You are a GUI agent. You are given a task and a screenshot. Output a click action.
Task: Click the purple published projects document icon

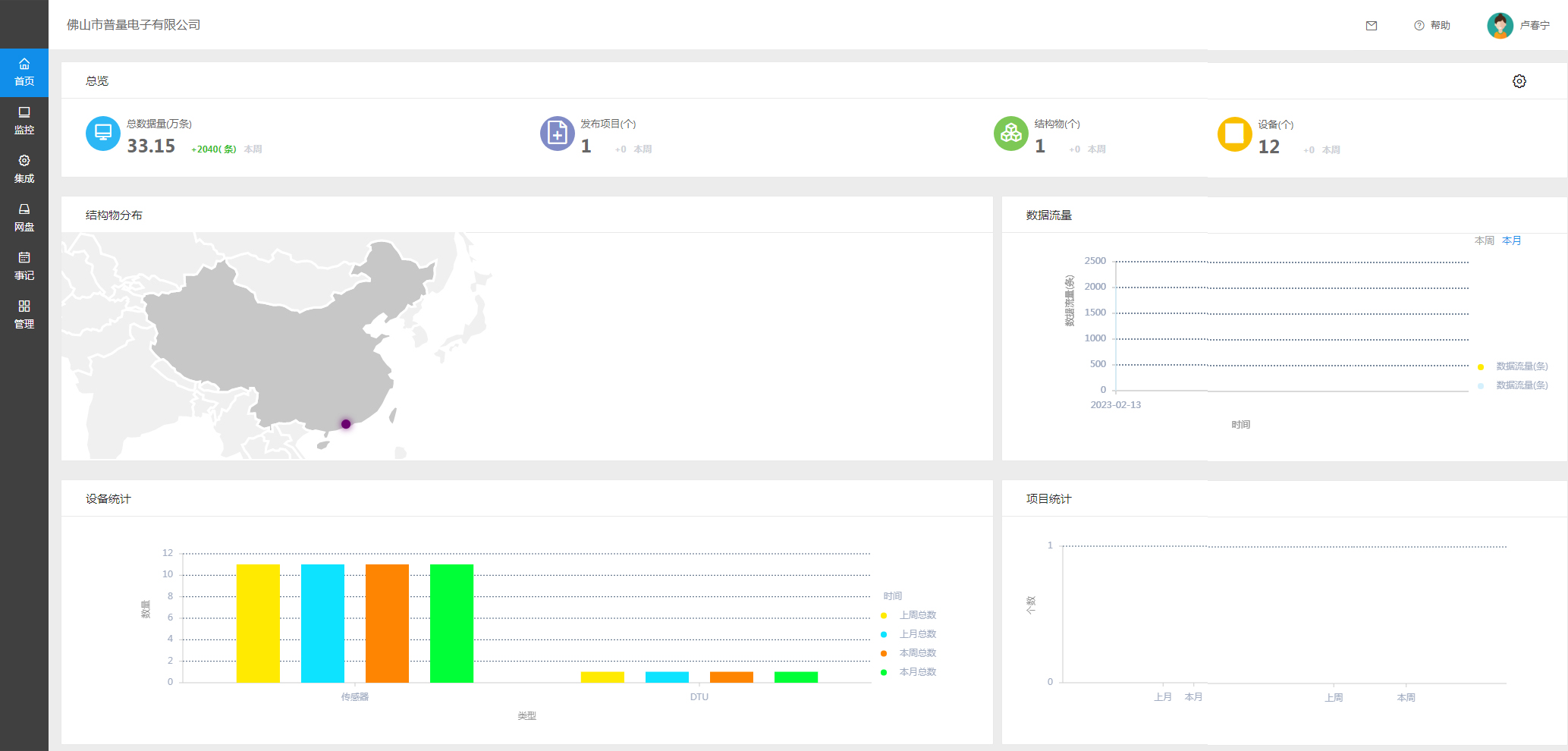(x=557, y=134)
